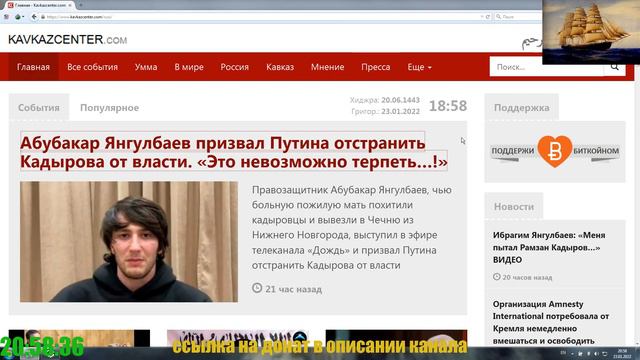Click the padlock icon in the address bar
Viewport: 640px width, 360px height.
click(43, 17)
